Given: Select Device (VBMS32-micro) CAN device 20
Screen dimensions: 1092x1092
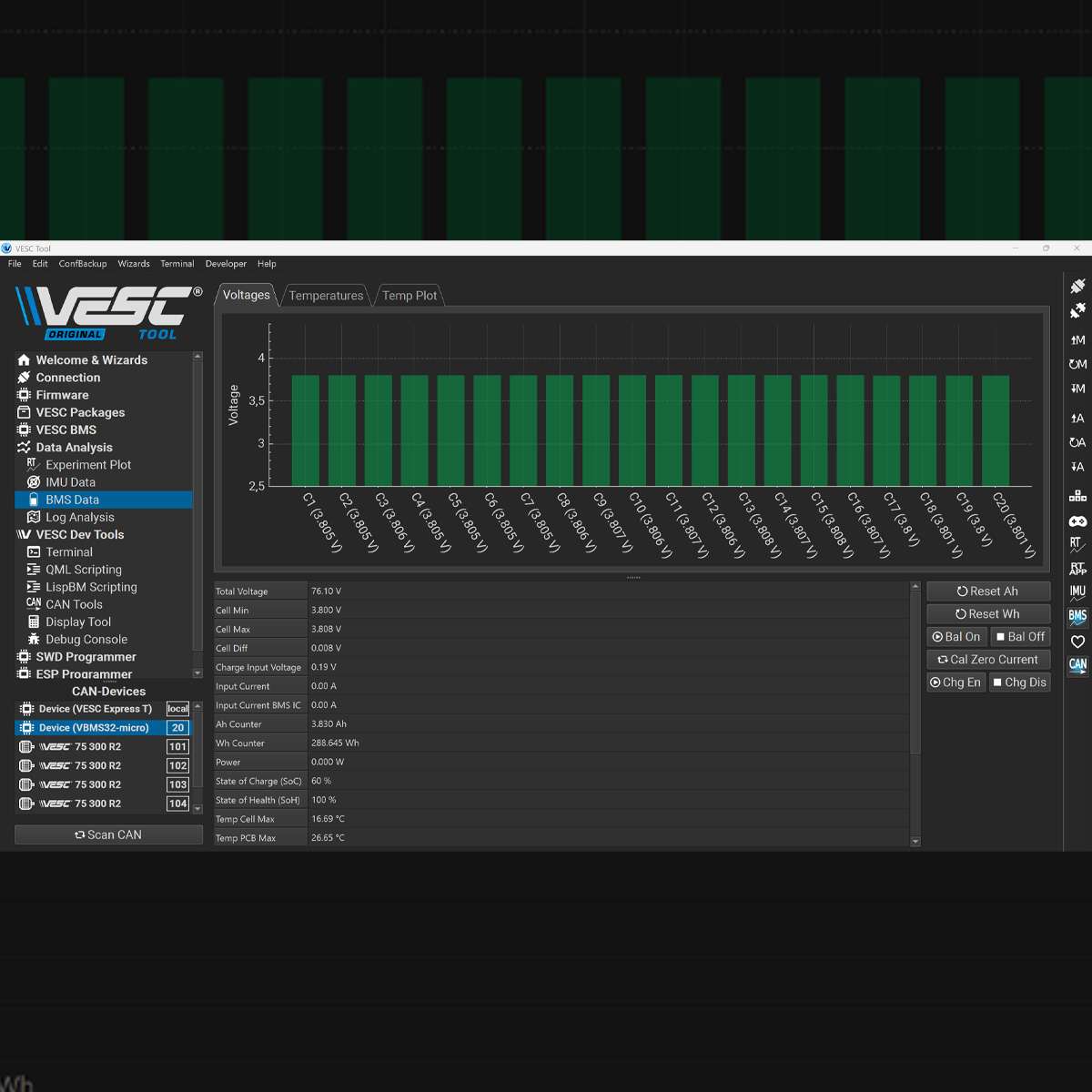Looking at the screenshot, I should [x=104, y=728].
